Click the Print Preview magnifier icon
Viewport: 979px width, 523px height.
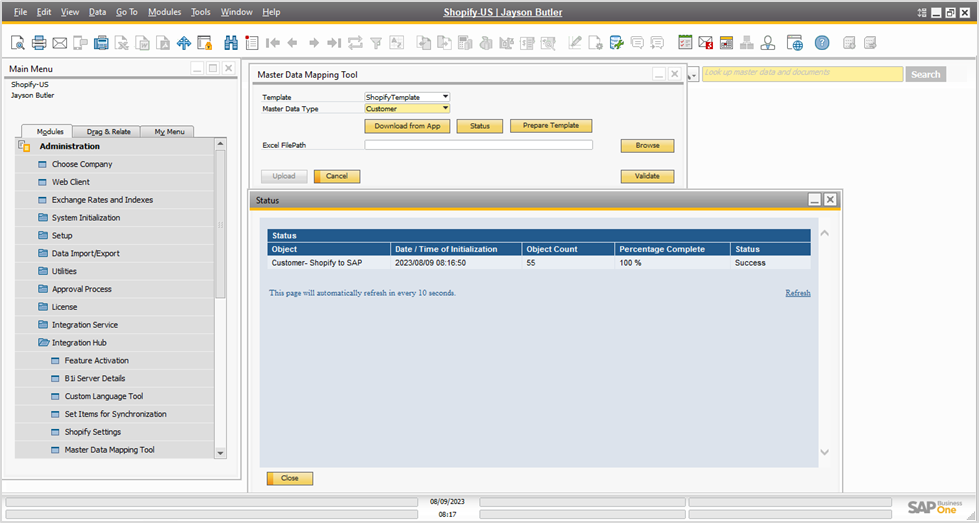[x=18, y=43]
